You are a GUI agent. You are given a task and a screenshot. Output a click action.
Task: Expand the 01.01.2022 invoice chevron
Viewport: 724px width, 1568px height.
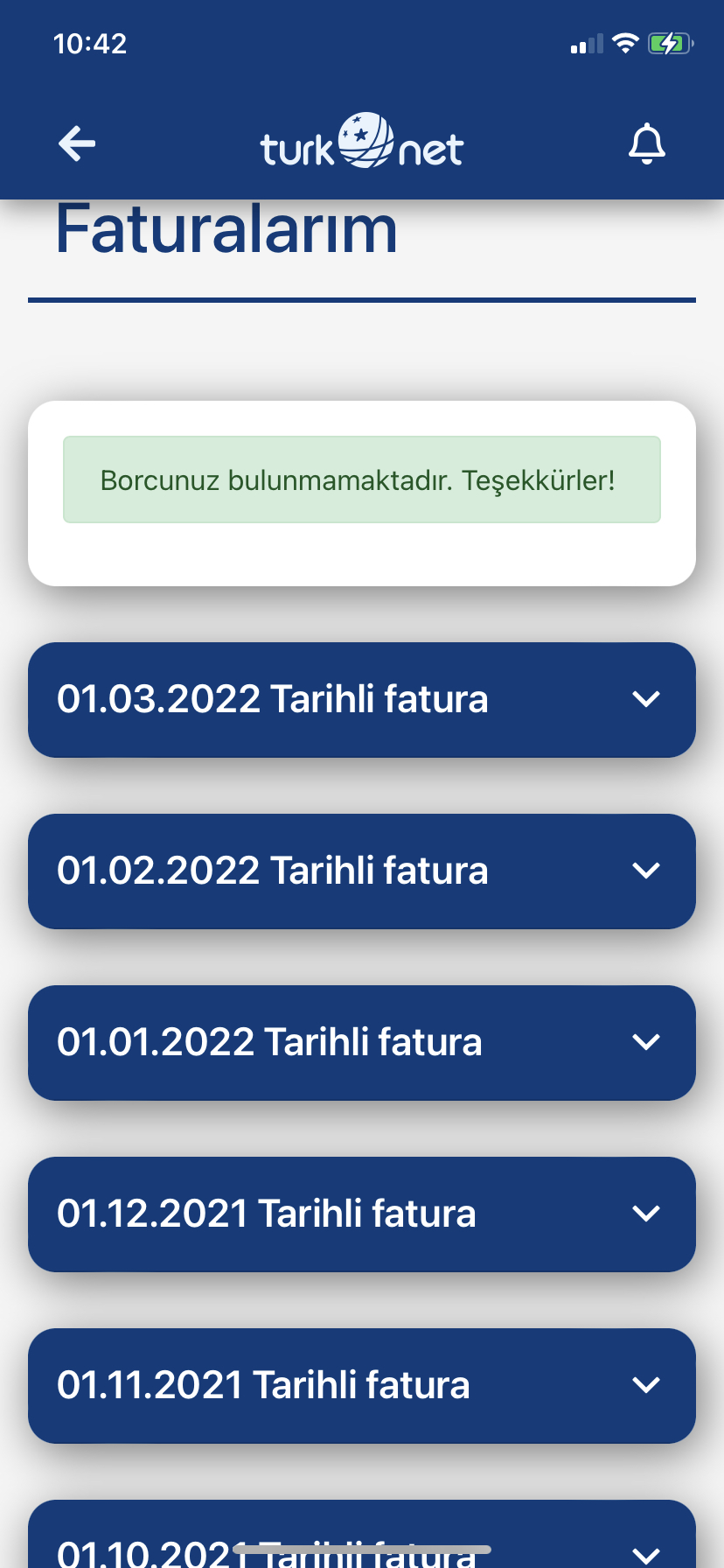(x=646, y=1042)
